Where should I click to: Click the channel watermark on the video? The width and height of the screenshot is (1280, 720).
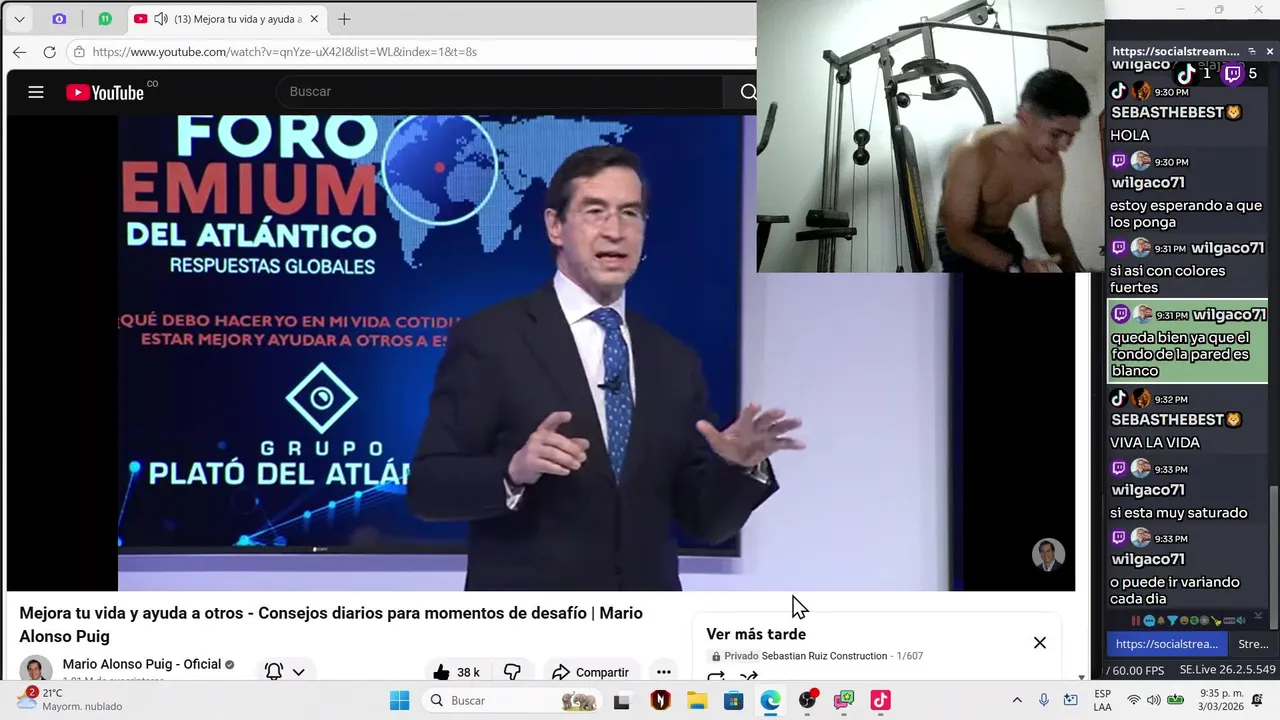click(1048, 555)
